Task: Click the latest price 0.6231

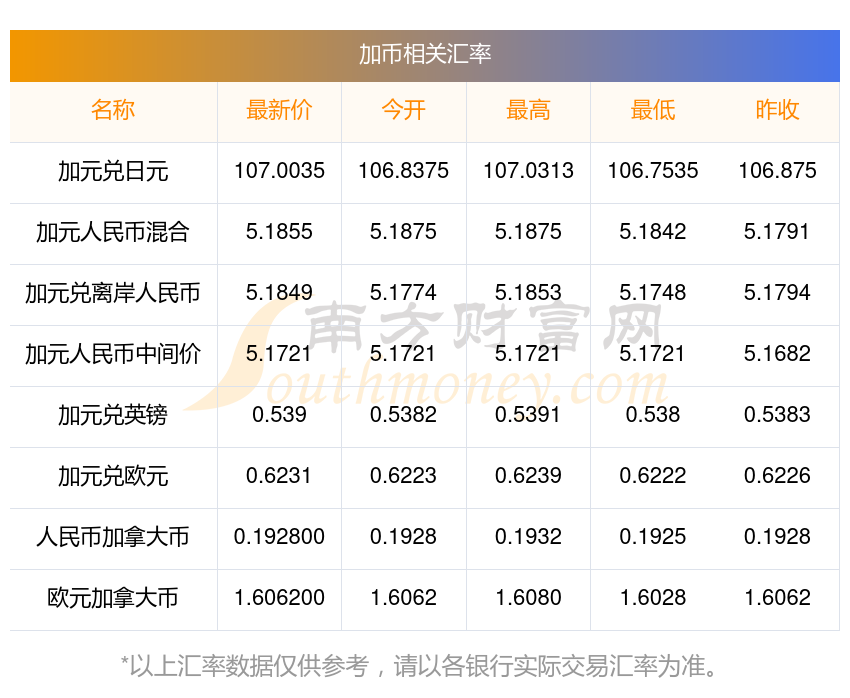Action: tap(278, 476)
